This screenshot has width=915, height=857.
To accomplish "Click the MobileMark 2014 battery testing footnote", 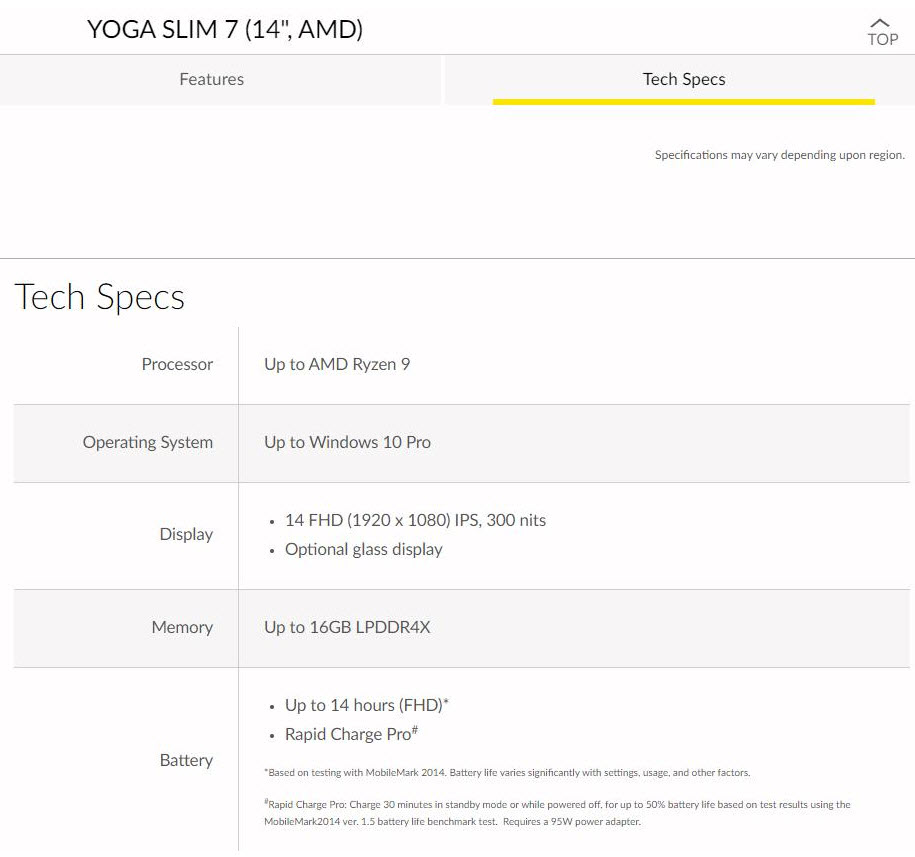I will [507, 773].
